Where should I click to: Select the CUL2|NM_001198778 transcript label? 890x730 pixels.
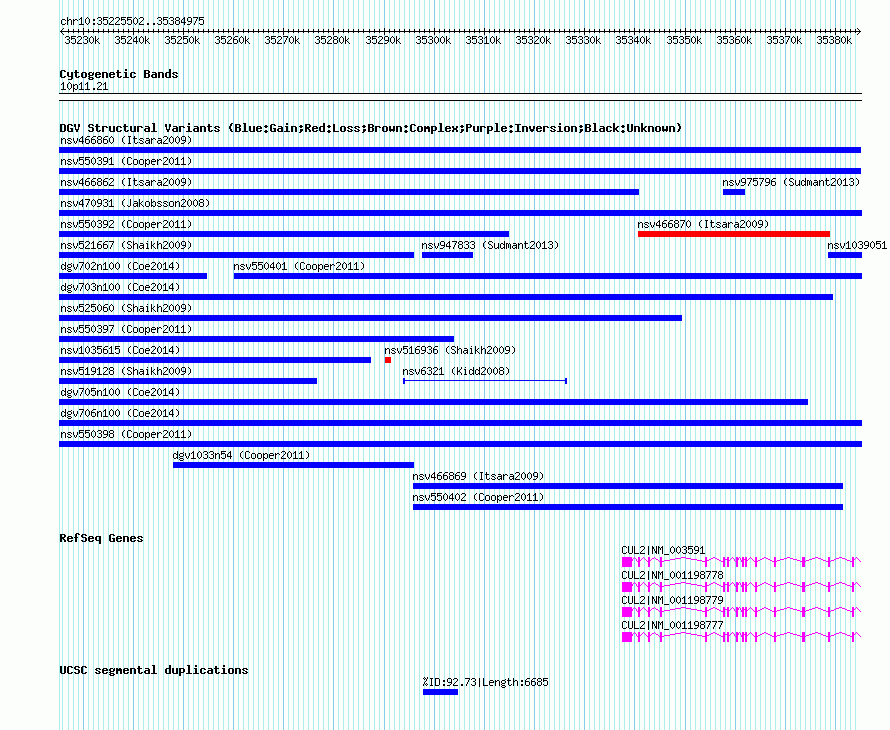pos(672,575)
